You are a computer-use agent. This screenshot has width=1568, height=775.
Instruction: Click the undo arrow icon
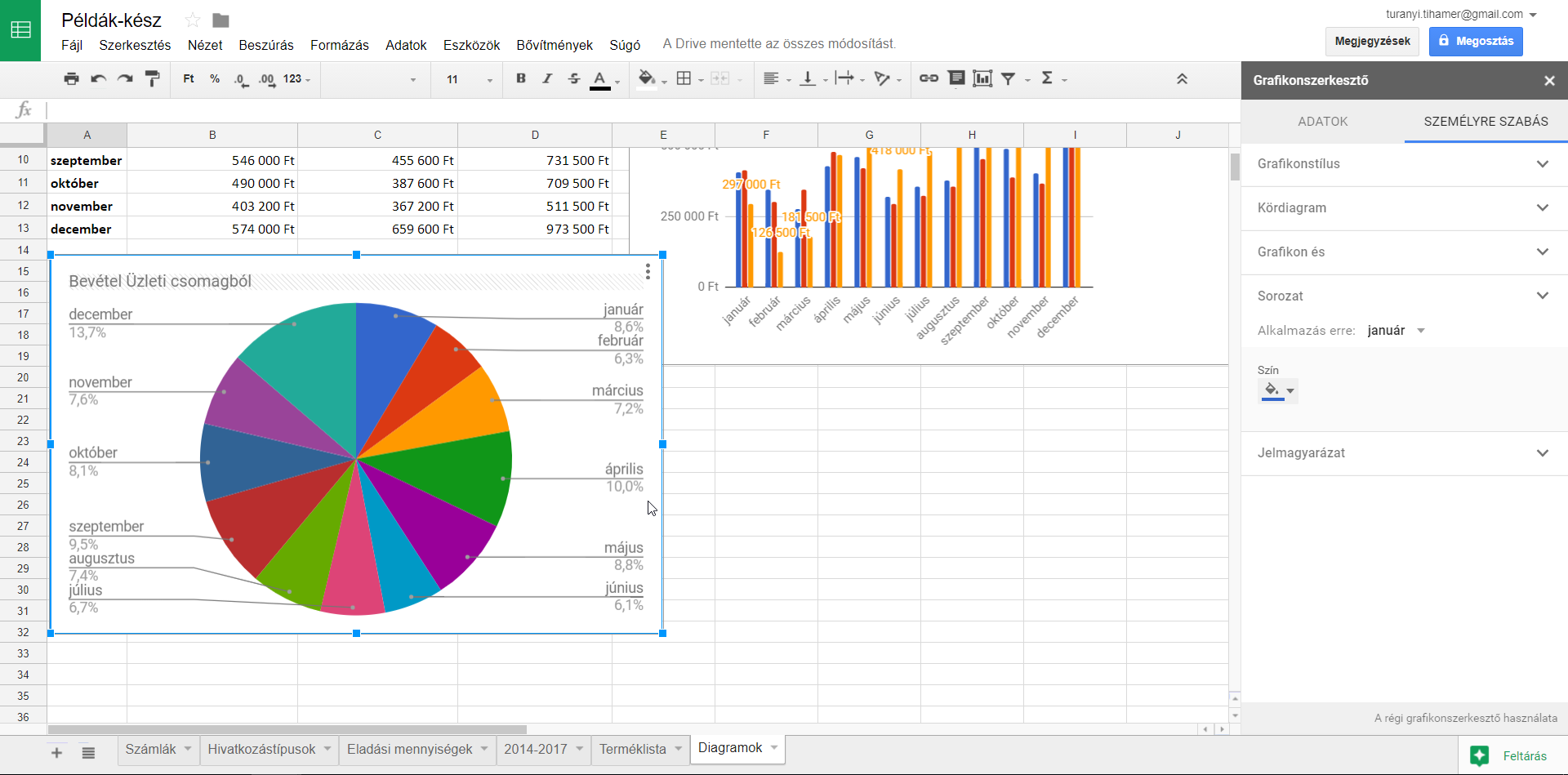98,79
